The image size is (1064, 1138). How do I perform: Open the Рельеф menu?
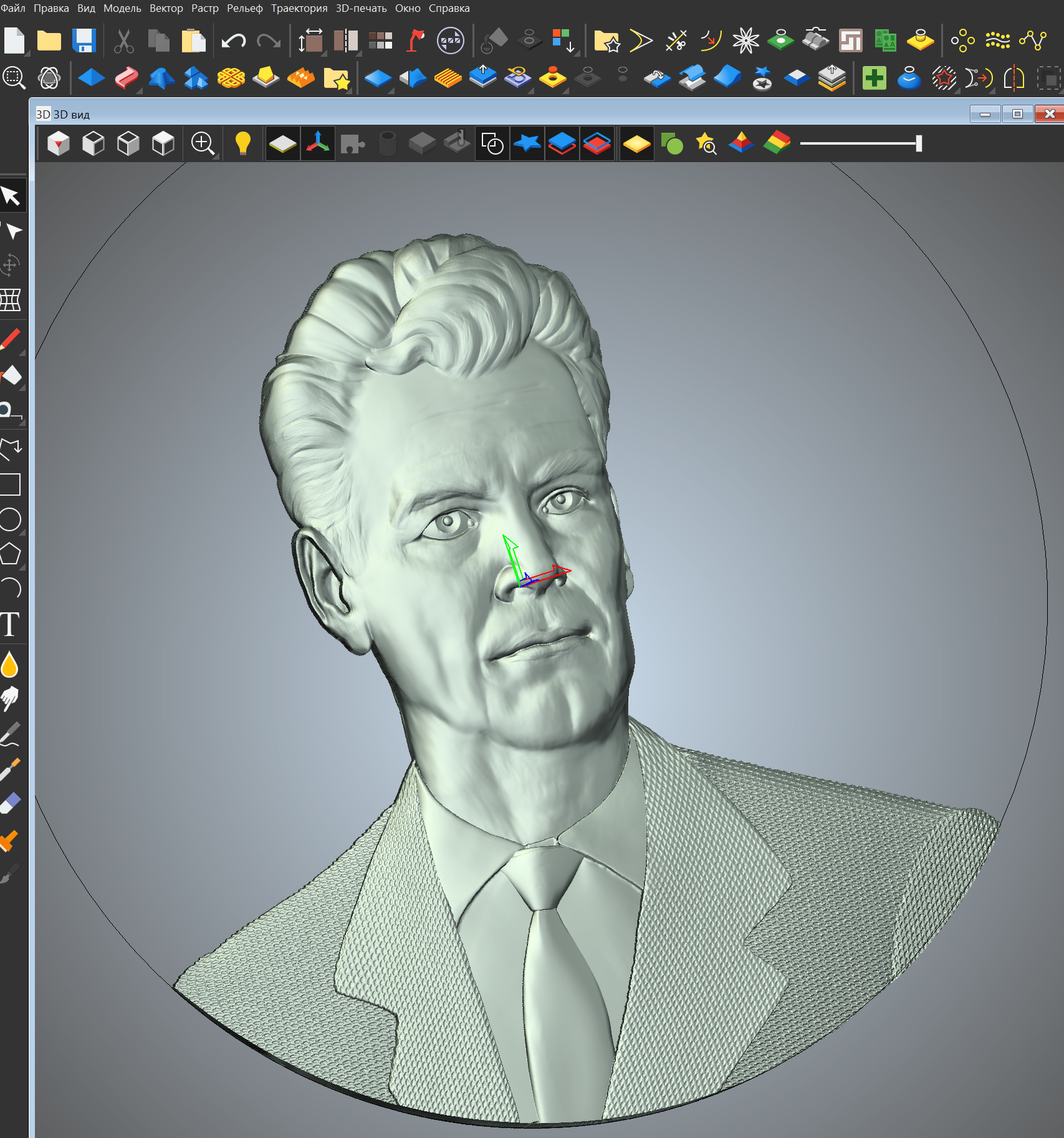244,8
